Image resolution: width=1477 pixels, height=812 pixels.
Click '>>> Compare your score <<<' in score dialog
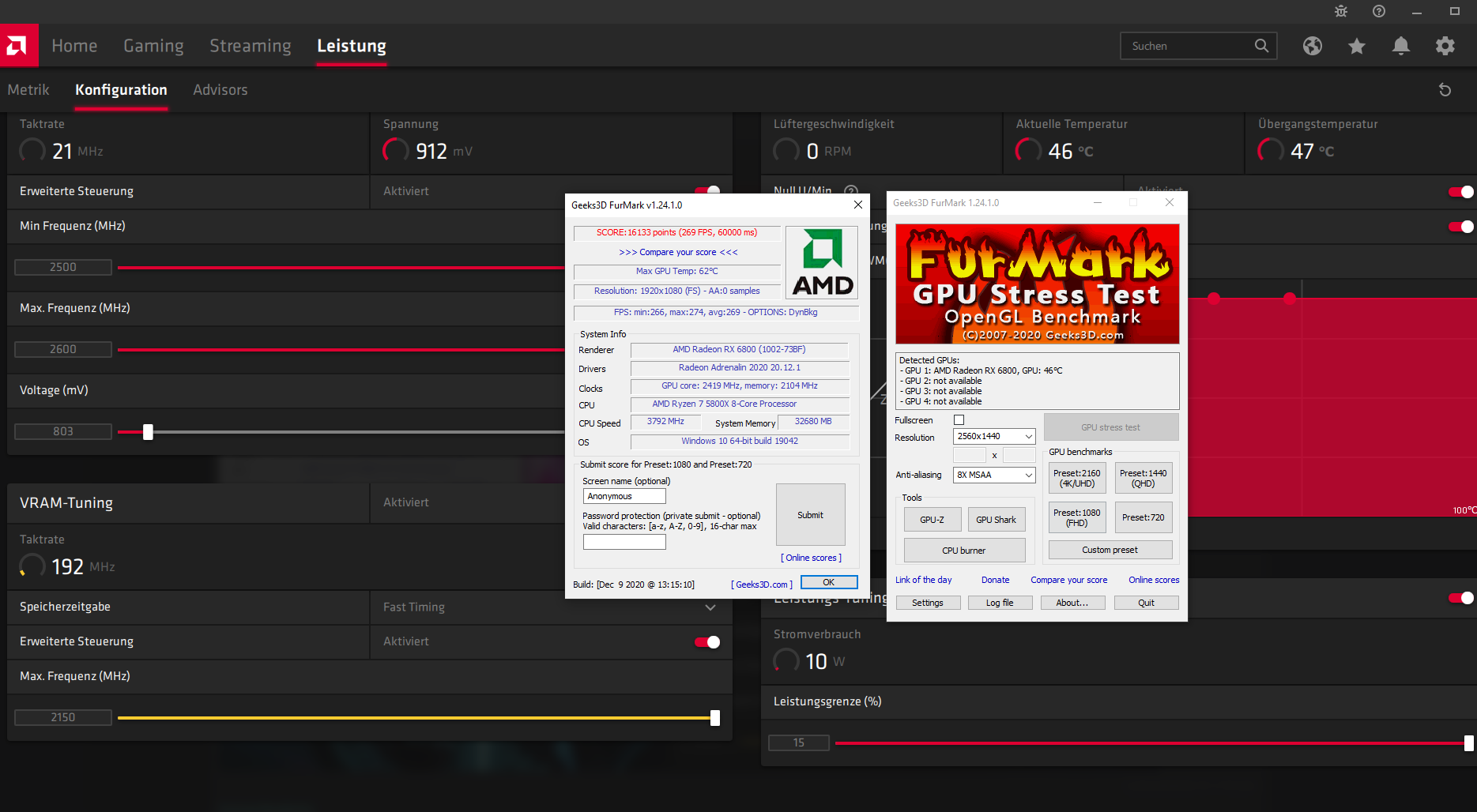pyautogui.click(x=678, y=252)
